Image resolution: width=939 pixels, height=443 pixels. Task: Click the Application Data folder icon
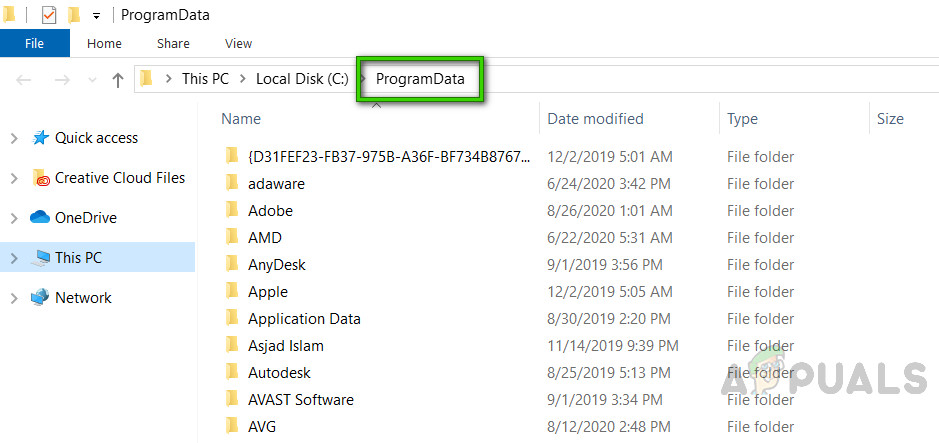(x=232, y=318)
